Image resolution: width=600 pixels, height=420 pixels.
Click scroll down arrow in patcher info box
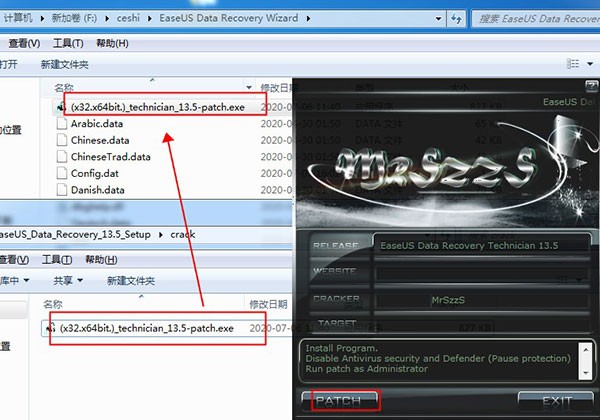pos(585,373)
